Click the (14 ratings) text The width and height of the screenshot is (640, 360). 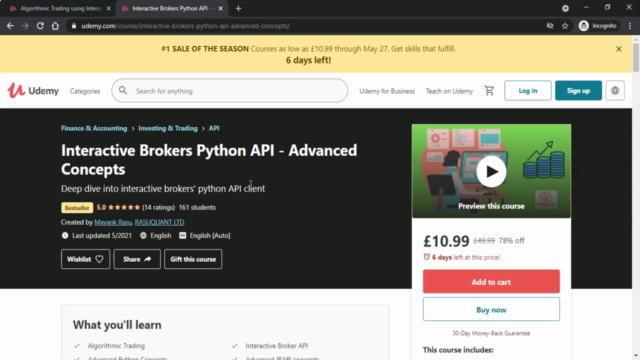158,207
